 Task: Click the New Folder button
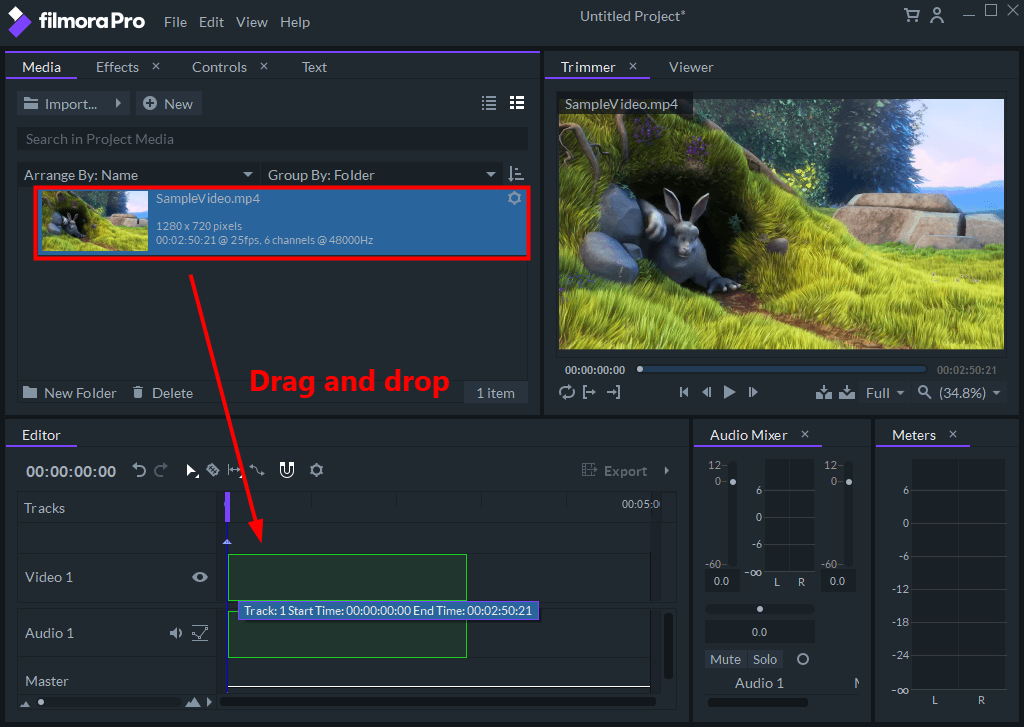click(70, 393)
